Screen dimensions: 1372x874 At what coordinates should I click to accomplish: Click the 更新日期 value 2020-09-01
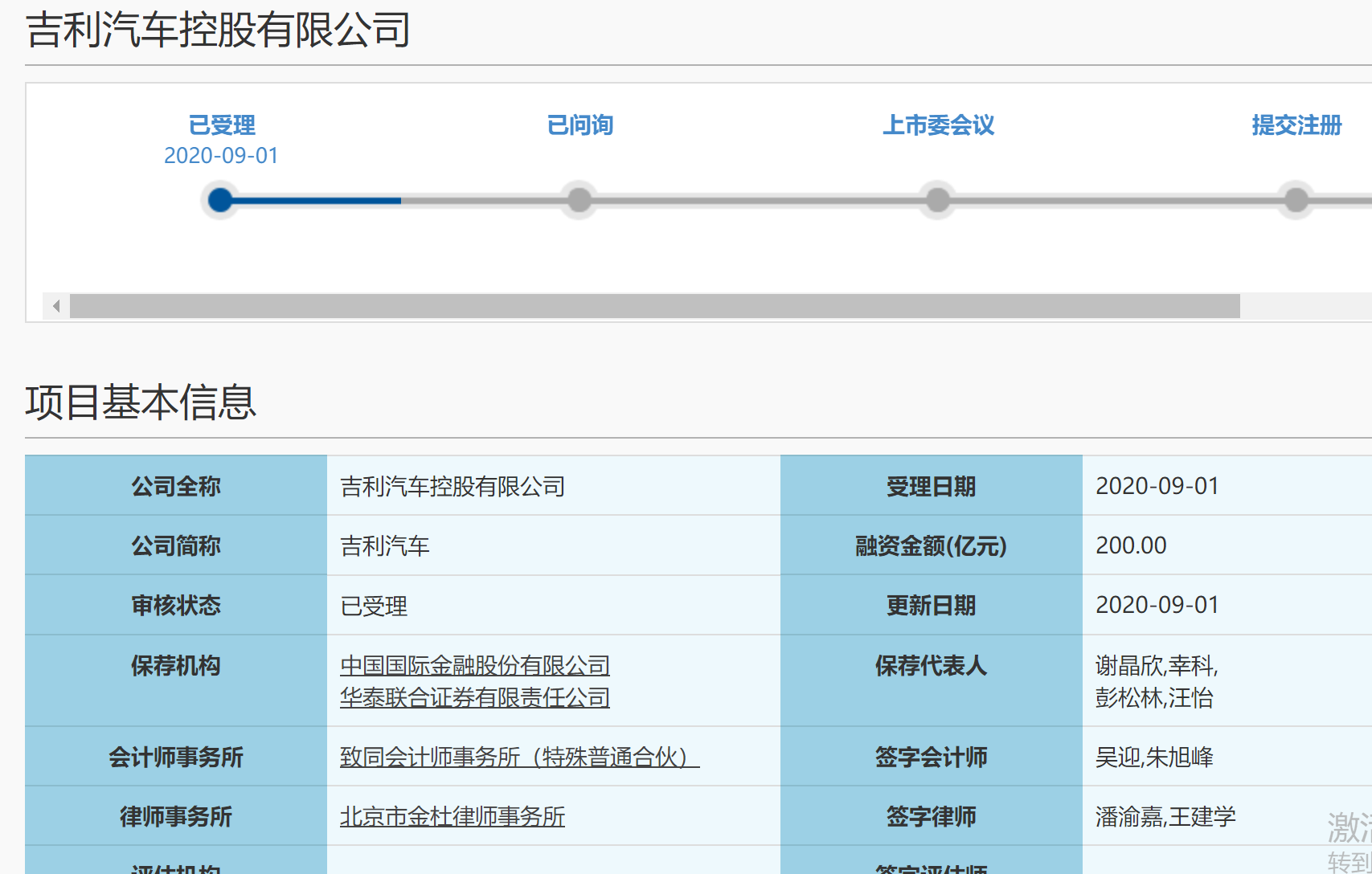[x=1157, y=606]
